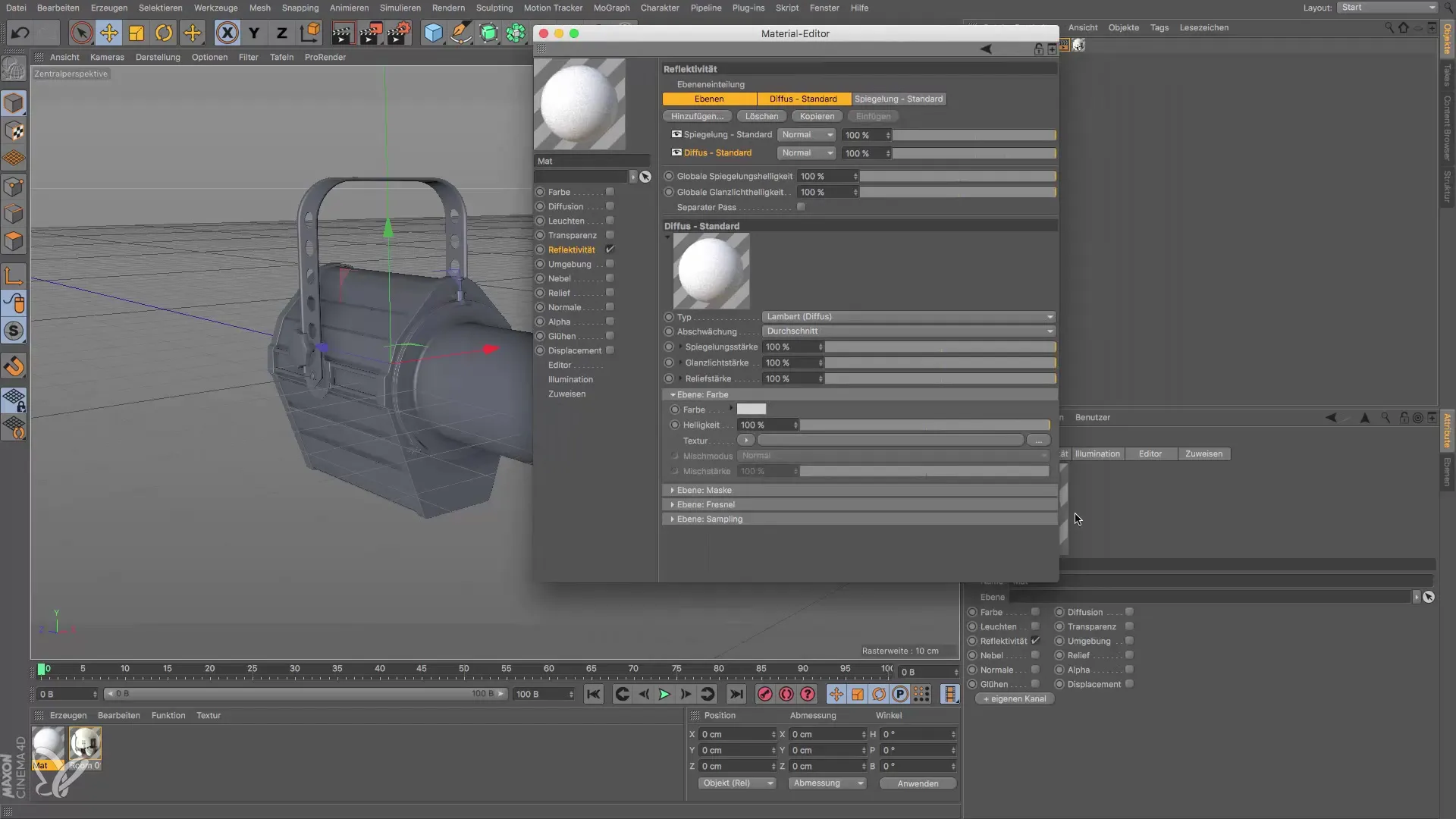This screenshot has height=819, width=1456.
Task: Go to start of timeline
Action: pyautogui.click(x=593, y=694)
